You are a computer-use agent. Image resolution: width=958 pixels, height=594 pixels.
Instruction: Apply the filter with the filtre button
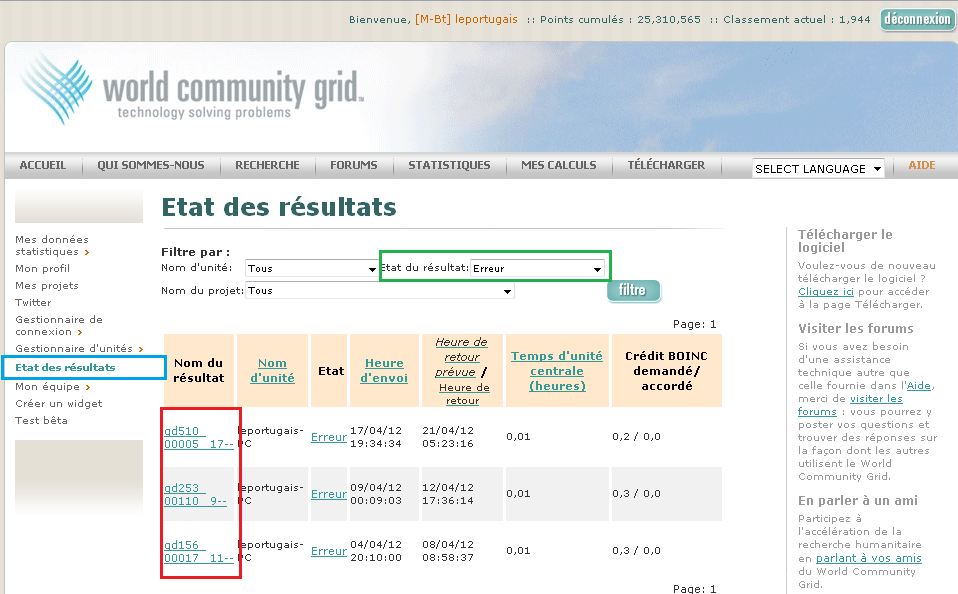coord(634,290)
